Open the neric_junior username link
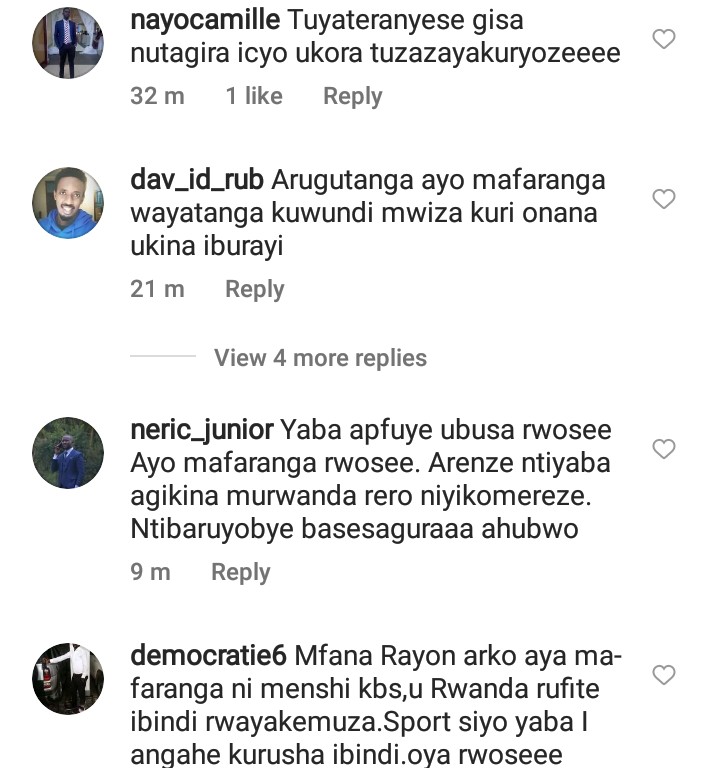The height and width of the screenshot is (768, 720). tap(202, 431)
